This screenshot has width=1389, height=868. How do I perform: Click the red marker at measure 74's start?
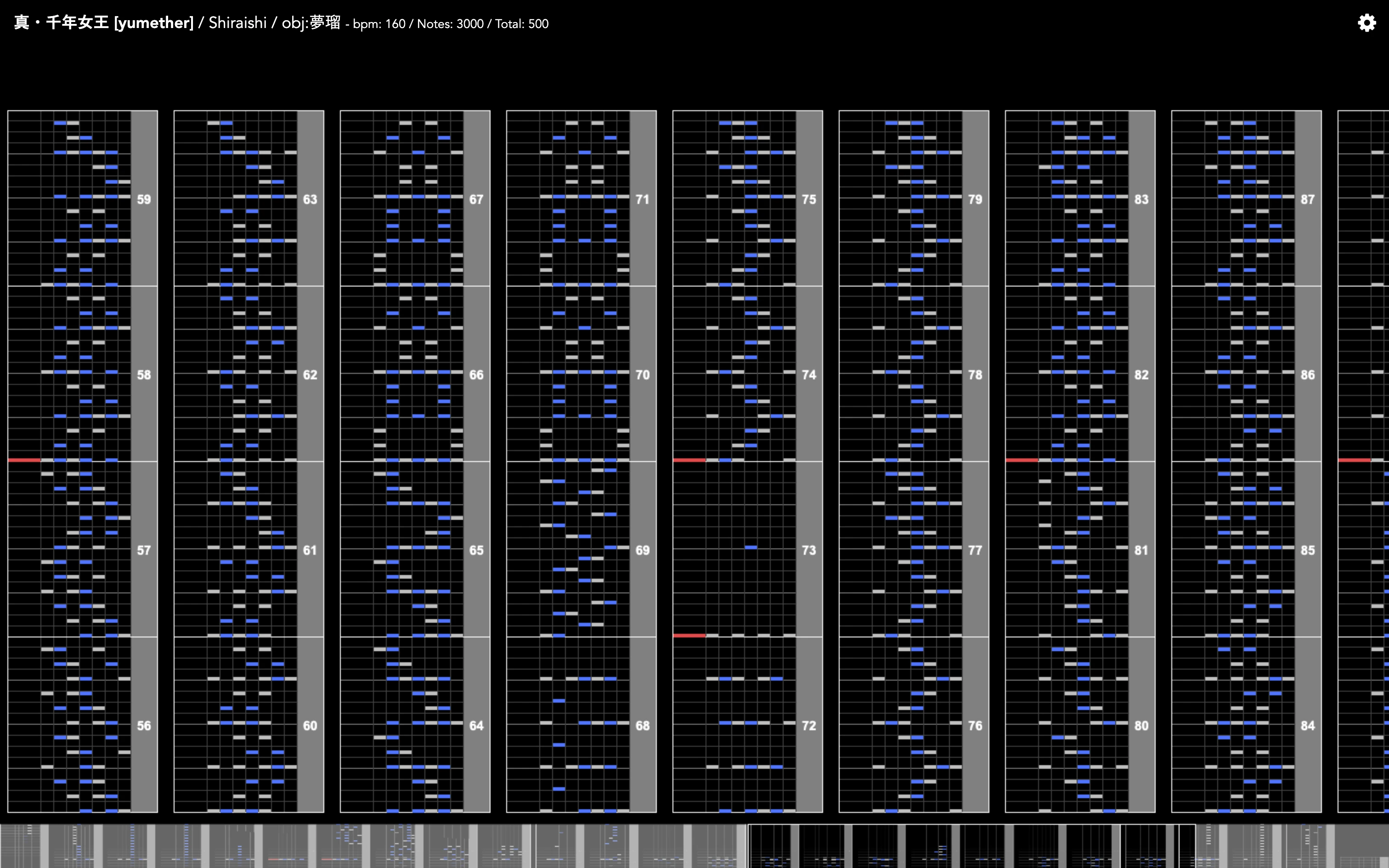tap(689, 460)
